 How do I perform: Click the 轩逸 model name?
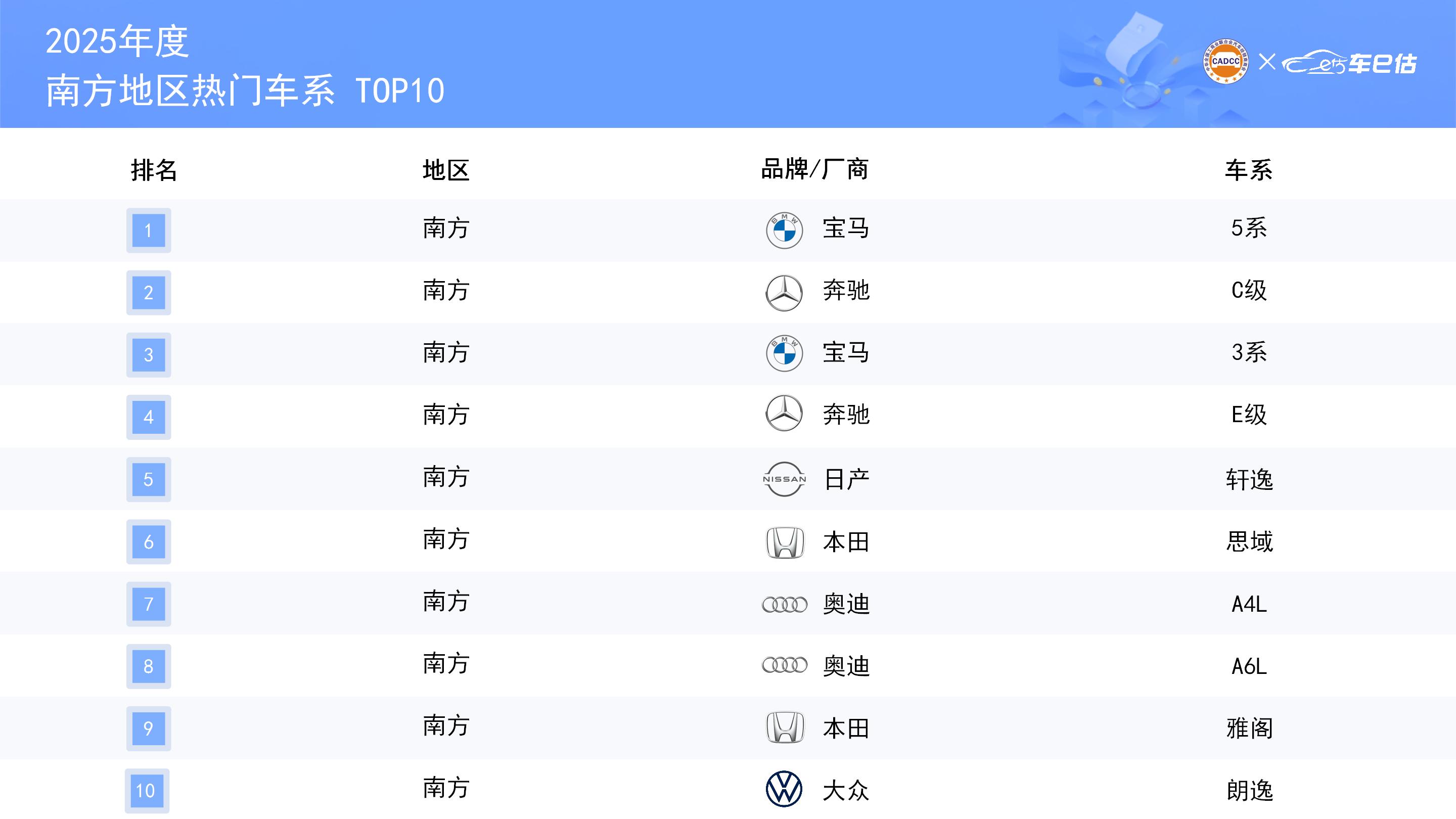[1249, 480]
